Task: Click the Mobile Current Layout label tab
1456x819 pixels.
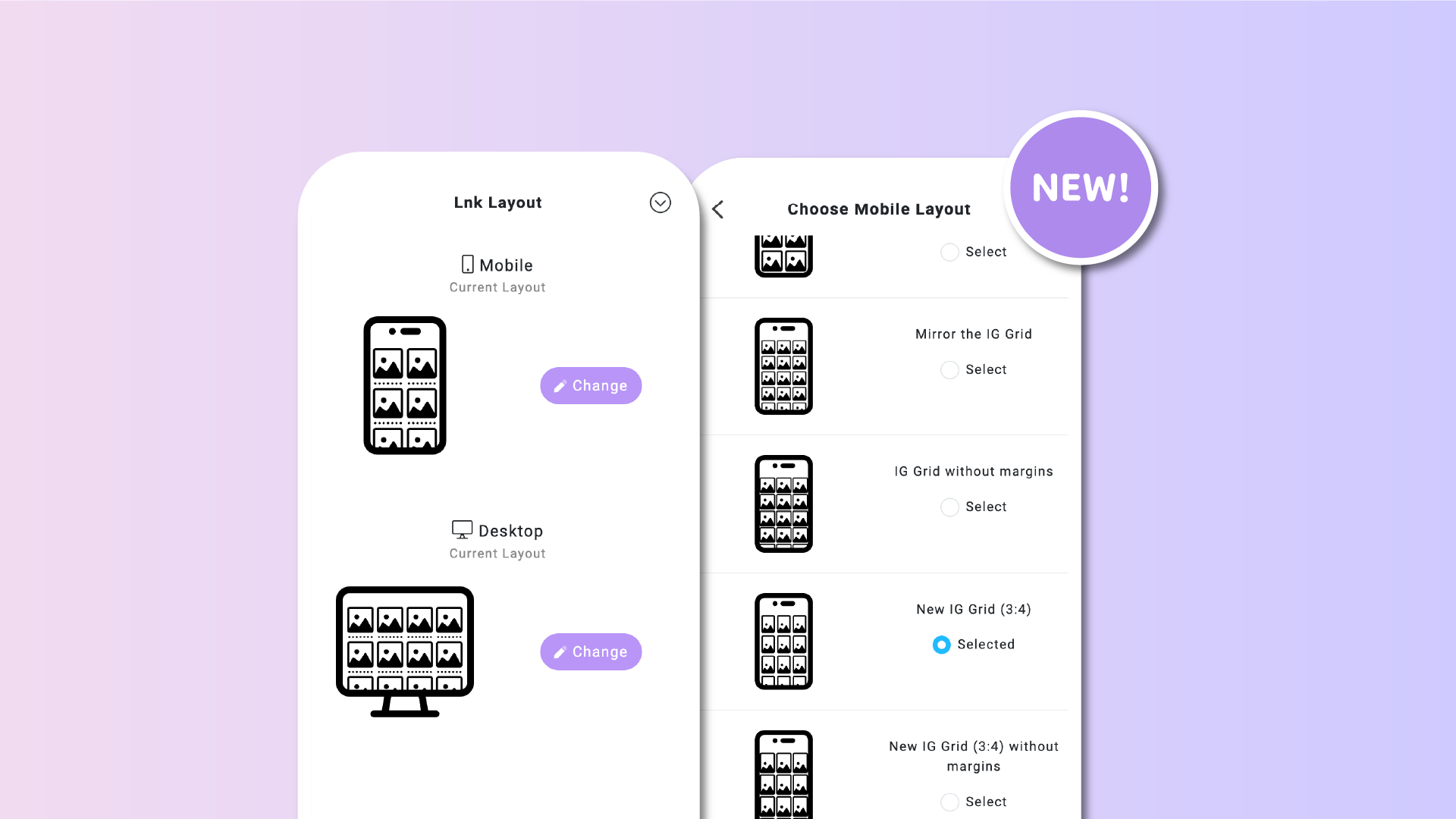Action: (x=497, y=275)
